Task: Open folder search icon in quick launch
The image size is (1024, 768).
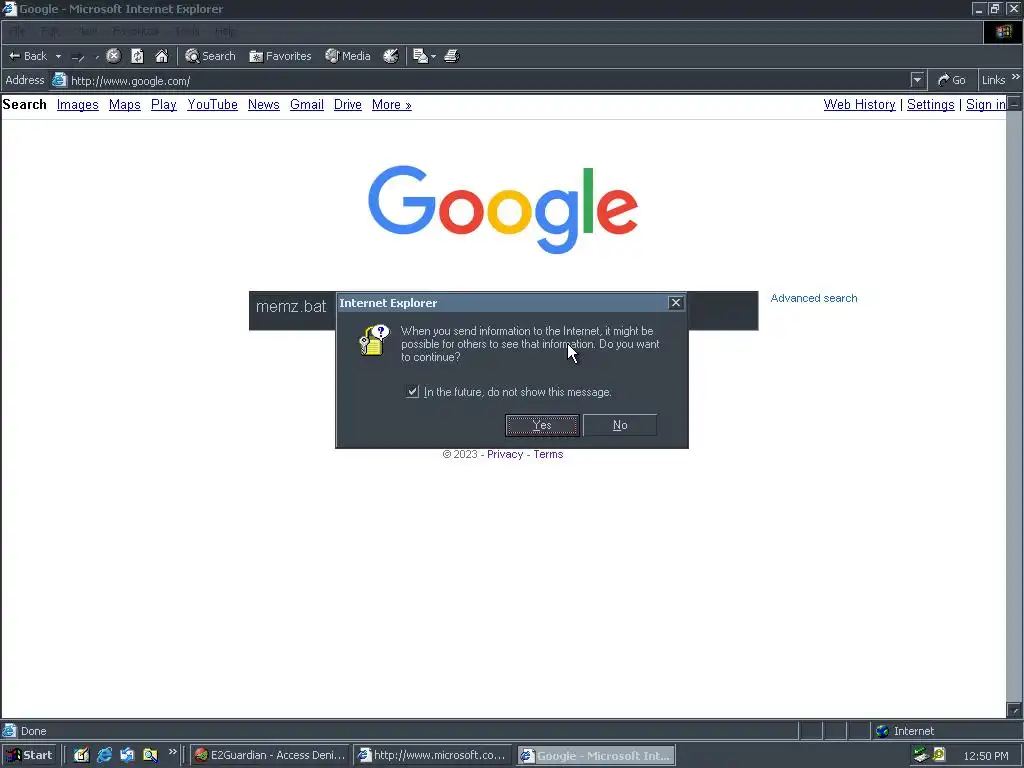Action: [x=150, y=755]
